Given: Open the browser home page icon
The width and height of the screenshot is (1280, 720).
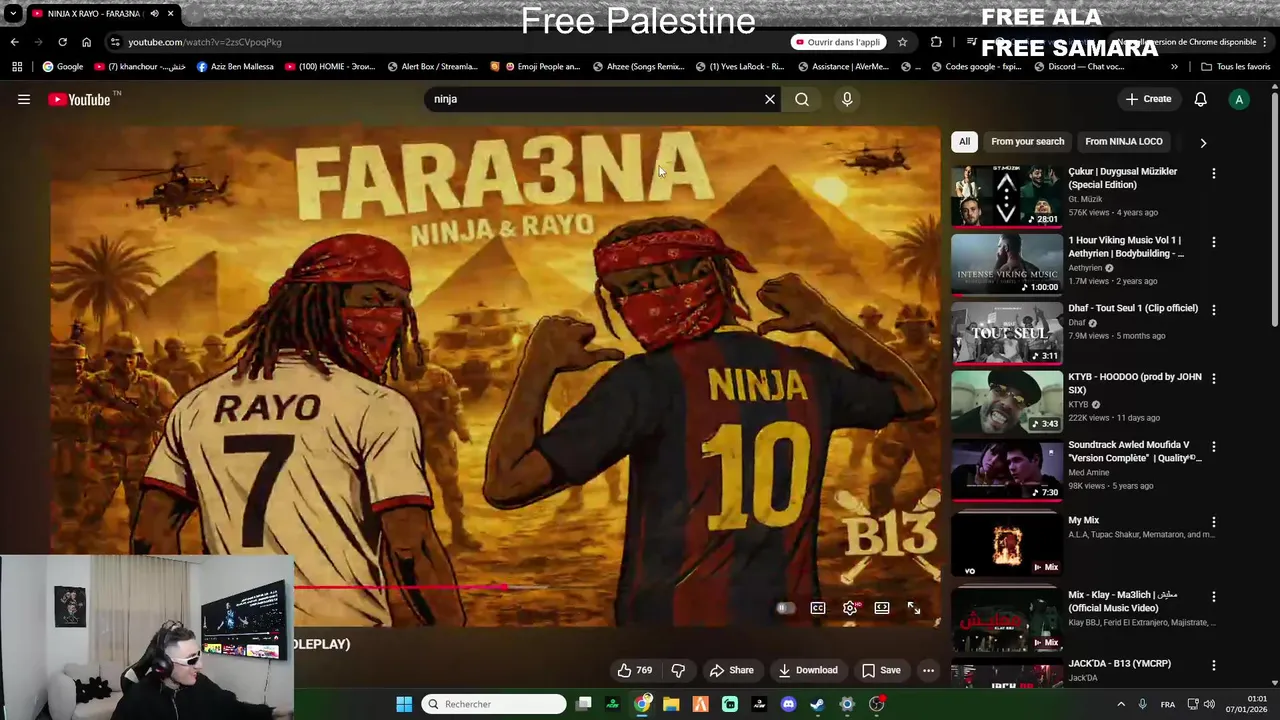Looking at the screenshot, I should pyautogui.click(x=86, y=42).
